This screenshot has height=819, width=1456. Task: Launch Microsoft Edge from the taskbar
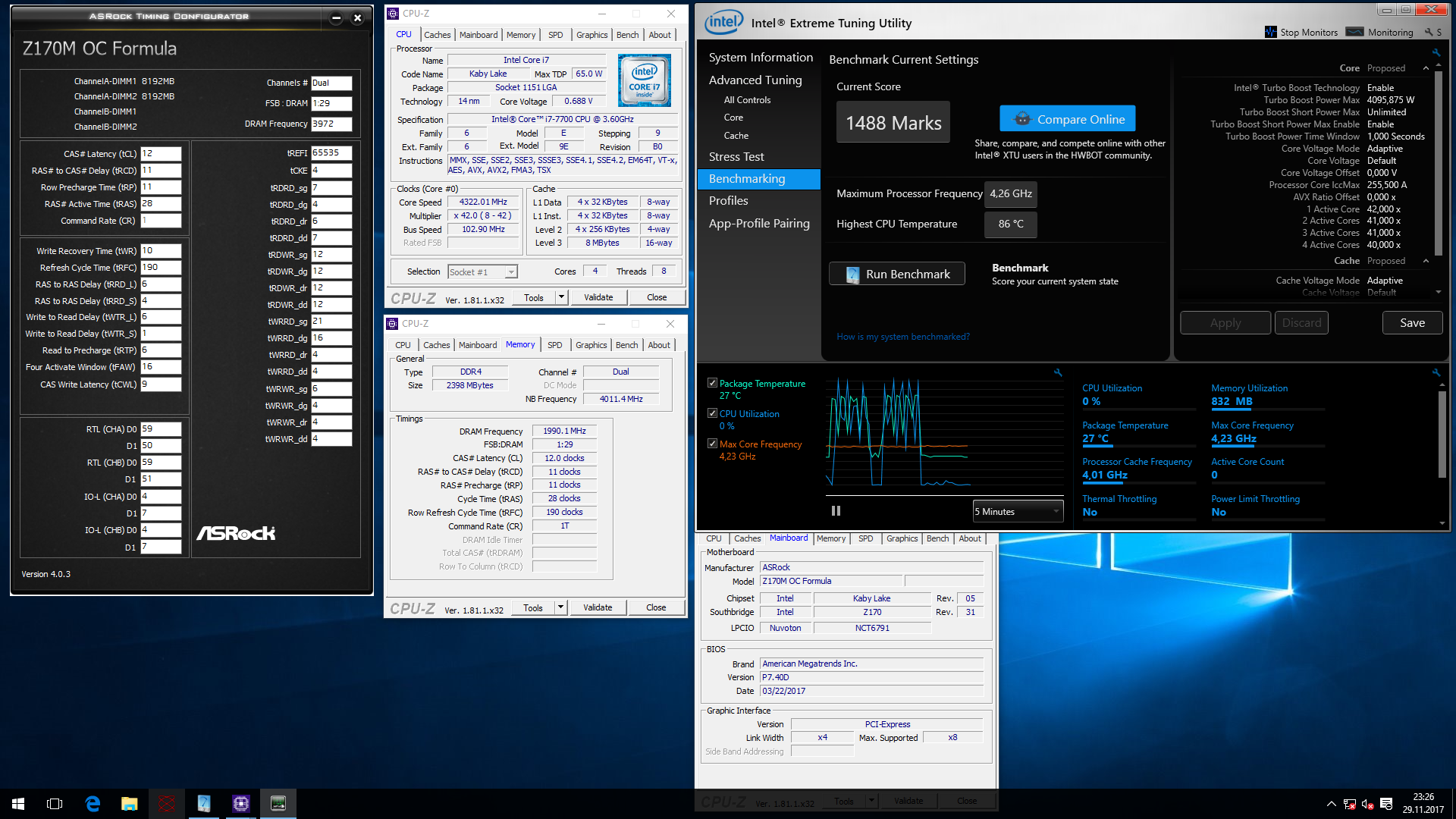(93, 804)
